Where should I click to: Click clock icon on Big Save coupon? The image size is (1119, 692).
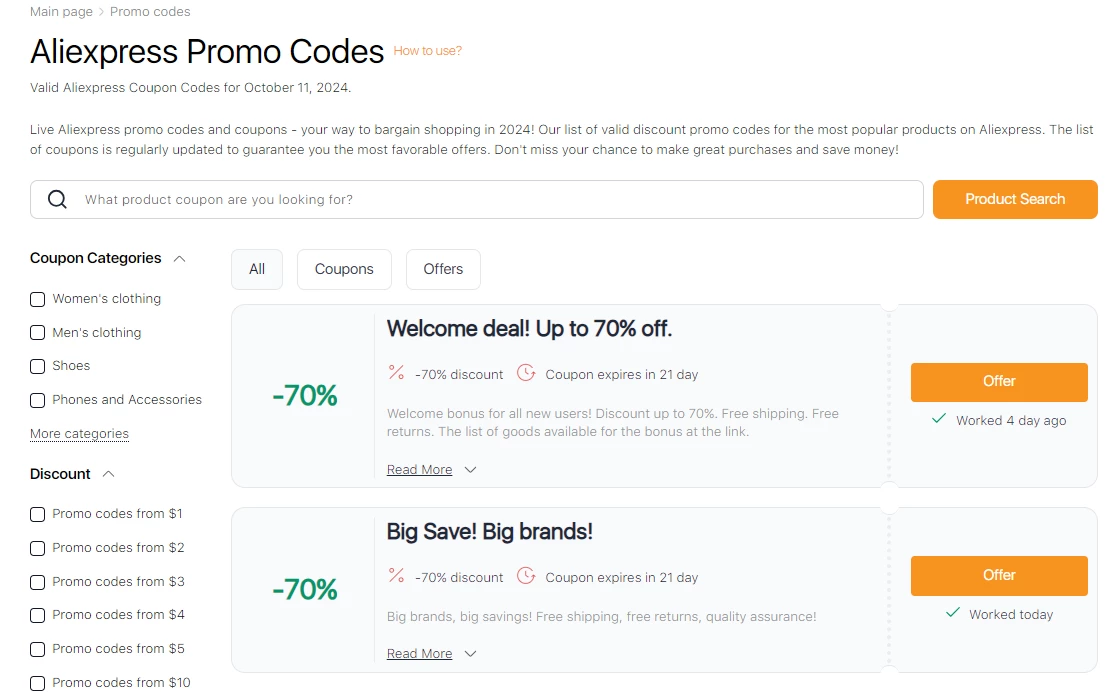tap(526, 576)
